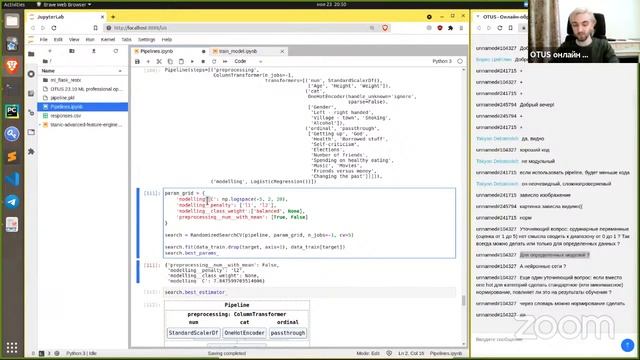Image resolution: width=640 pixels, height=360 pixels.
Task: Open Activities overview in top bar
Action: [x=14, y=4]
